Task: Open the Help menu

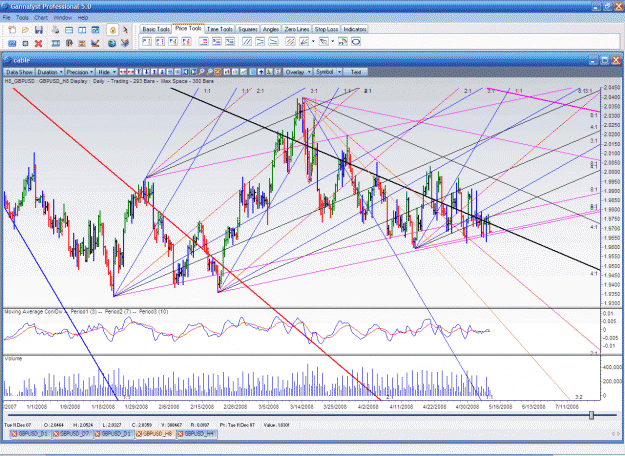Action: [x=83, y=18]
